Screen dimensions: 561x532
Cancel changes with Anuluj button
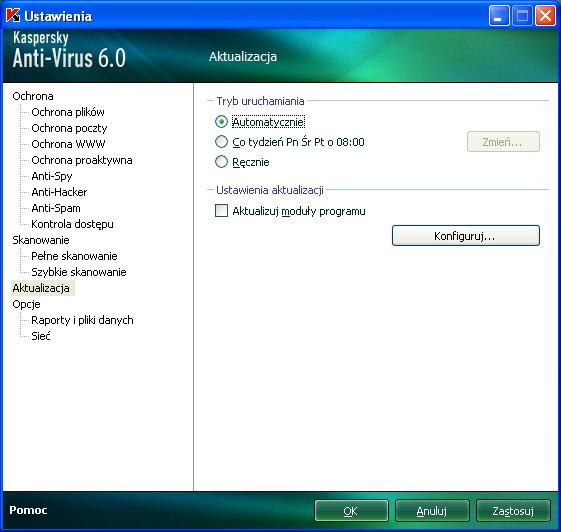(432, 511)
